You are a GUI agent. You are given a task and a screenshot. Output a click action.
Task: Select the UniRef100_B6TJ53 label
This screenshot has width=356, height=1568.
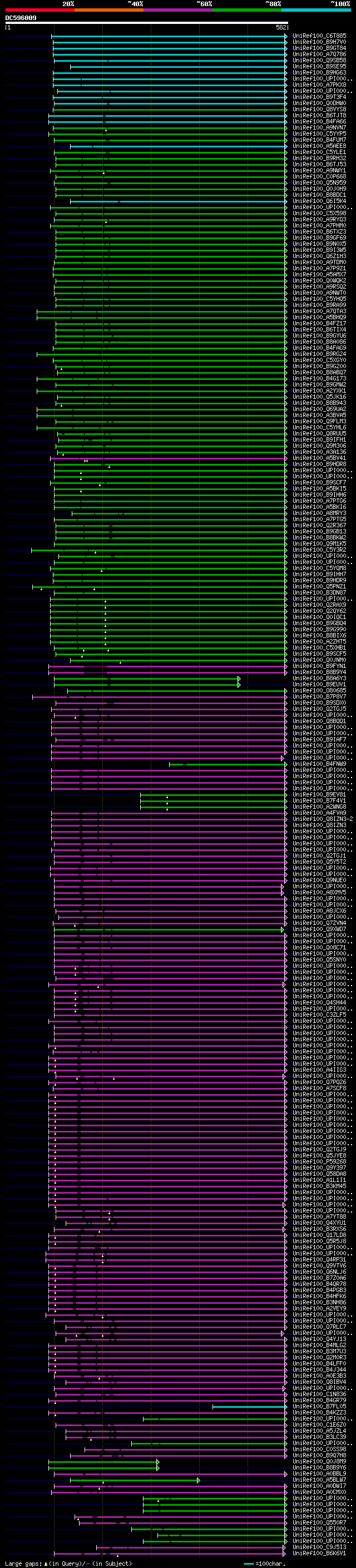click(x=319, y=164)
